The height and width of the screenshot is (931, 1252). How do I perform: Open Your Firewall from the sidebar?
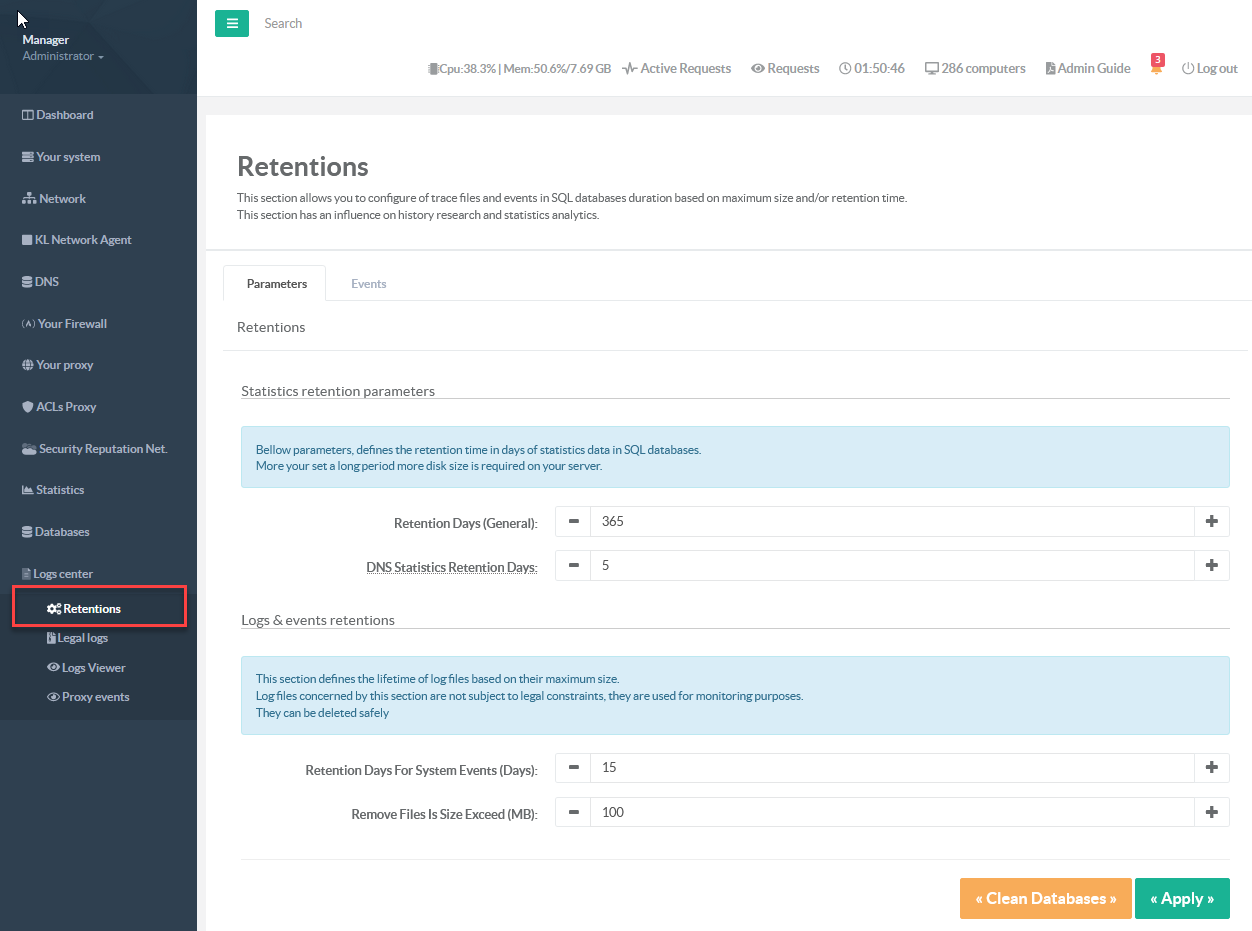coord(72,324)
